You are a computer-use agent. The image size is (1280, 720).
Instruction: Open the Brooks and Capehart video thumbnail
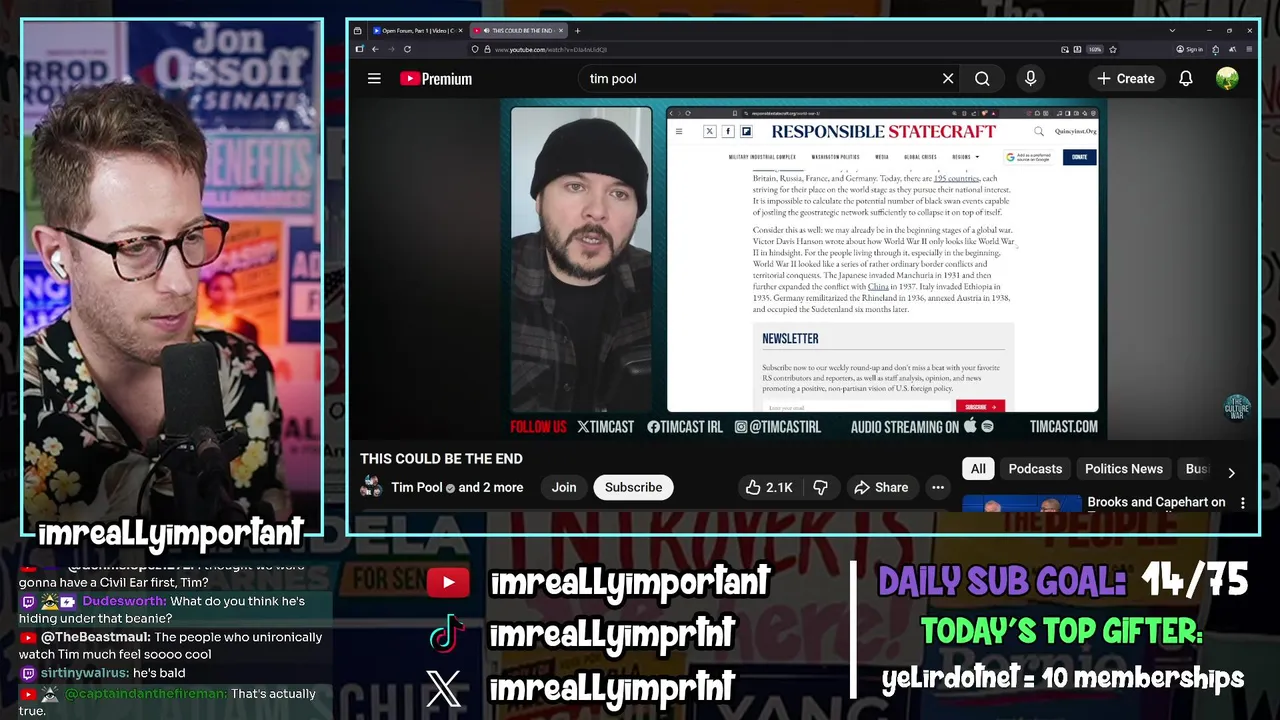[x=1022, y=503]
